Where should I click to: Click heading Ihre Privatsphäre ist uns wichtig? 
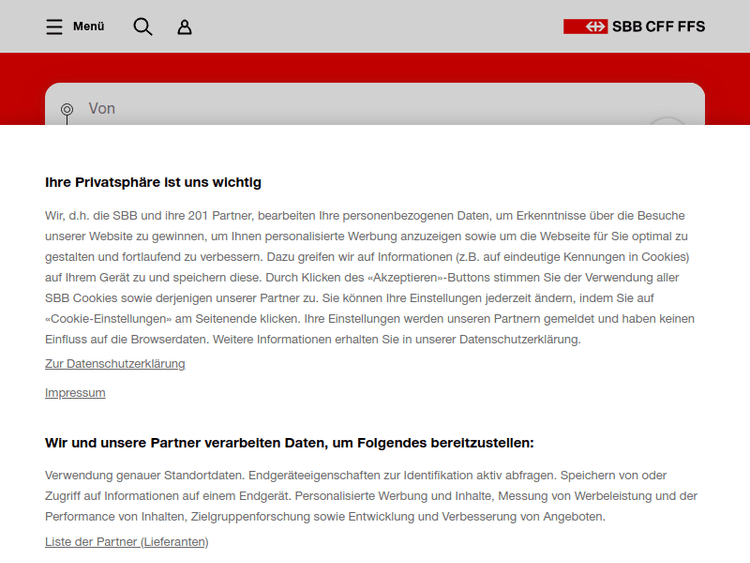[x=153, y=182]
